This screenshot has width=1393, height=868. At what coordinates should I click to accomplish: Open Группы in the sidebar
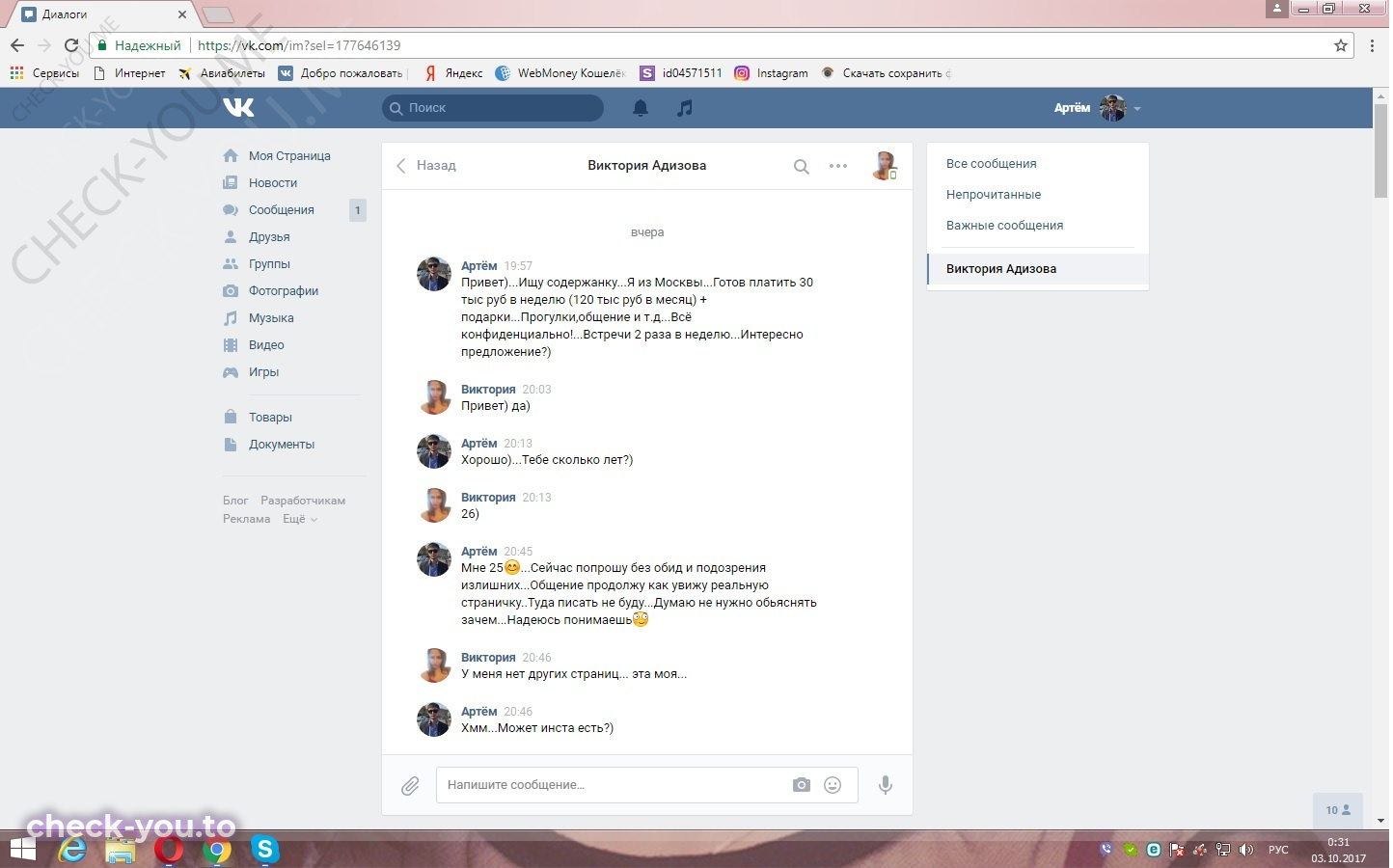tap(269, 263)
